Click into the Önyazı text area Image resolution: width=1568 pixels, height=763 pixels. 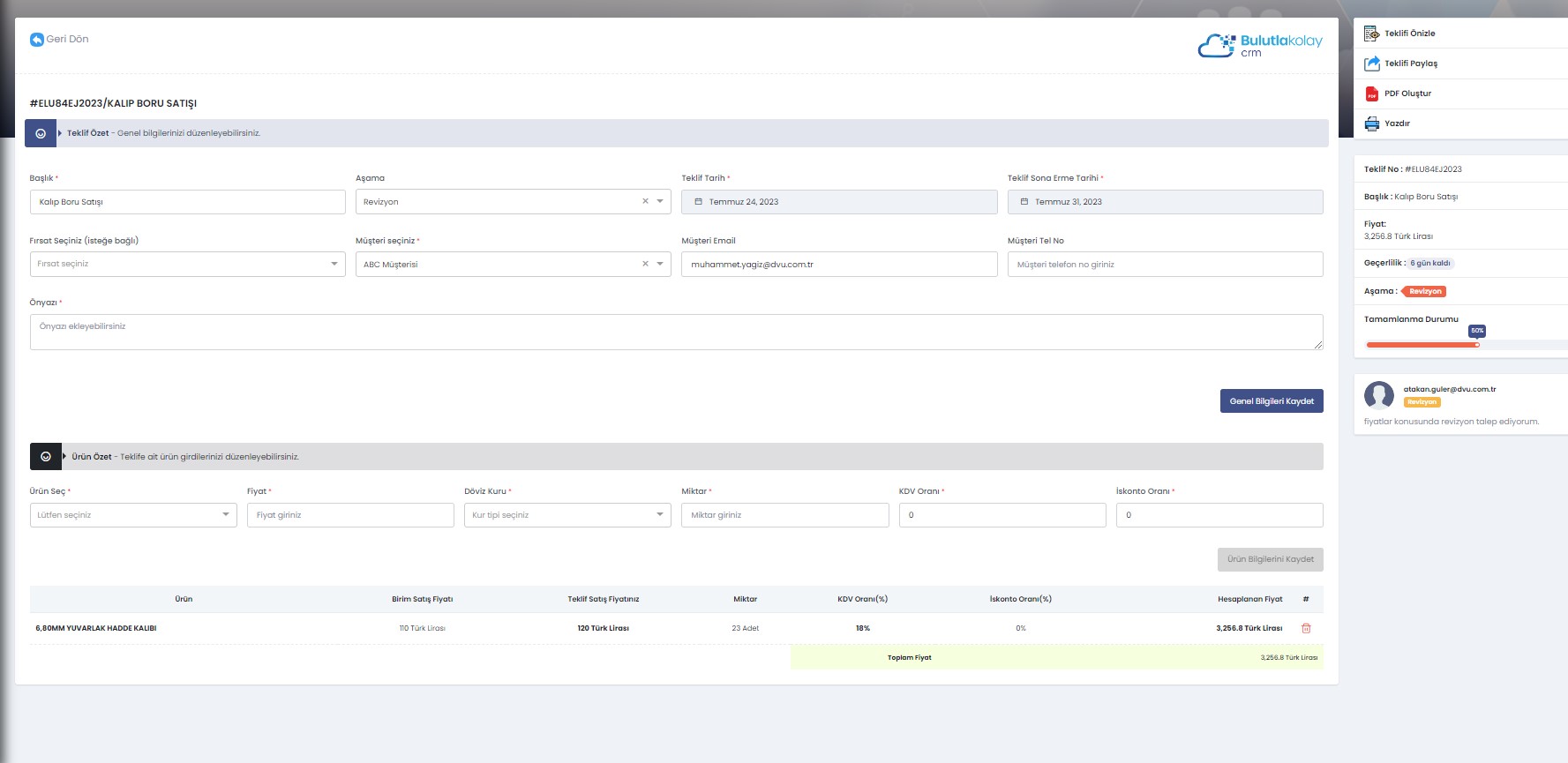click(676, 333)
